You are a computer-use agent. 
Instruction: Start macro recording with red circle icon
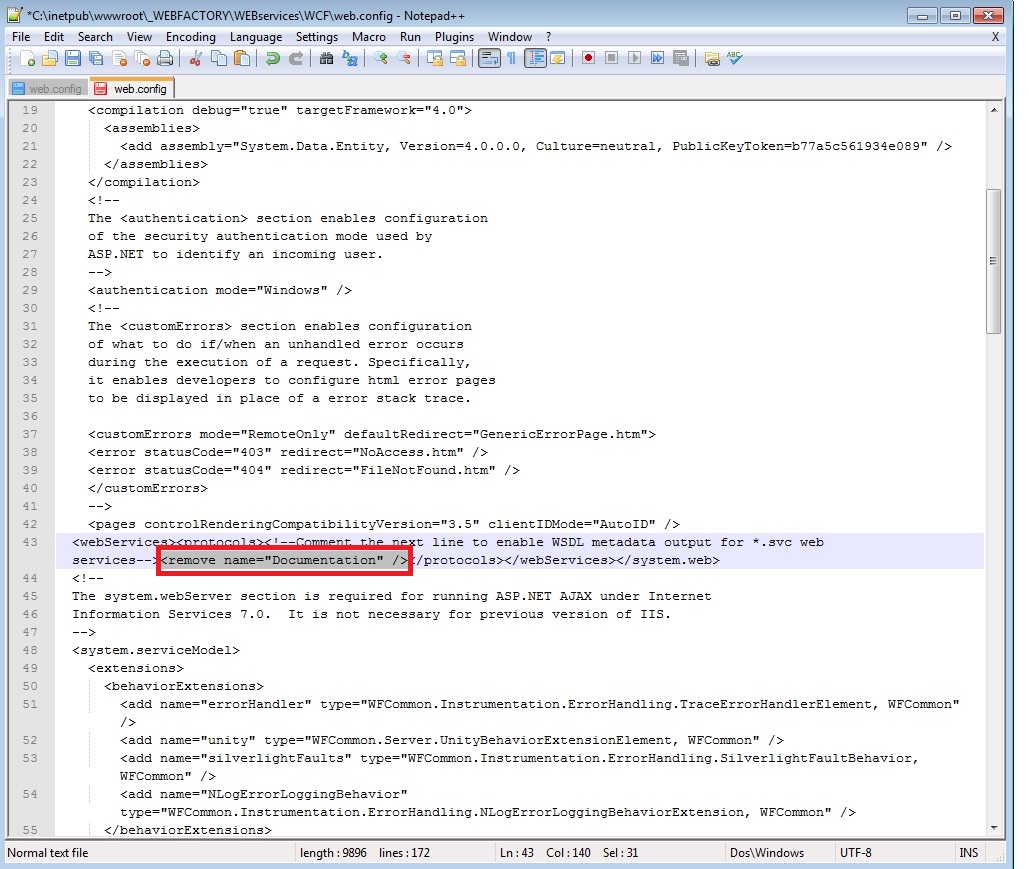click(588, 59)
